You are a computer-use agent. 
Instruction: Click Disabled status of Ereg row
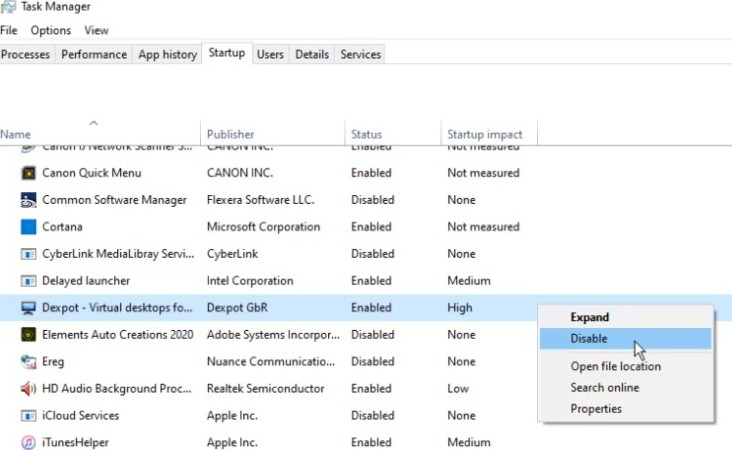tap(373, 362)
